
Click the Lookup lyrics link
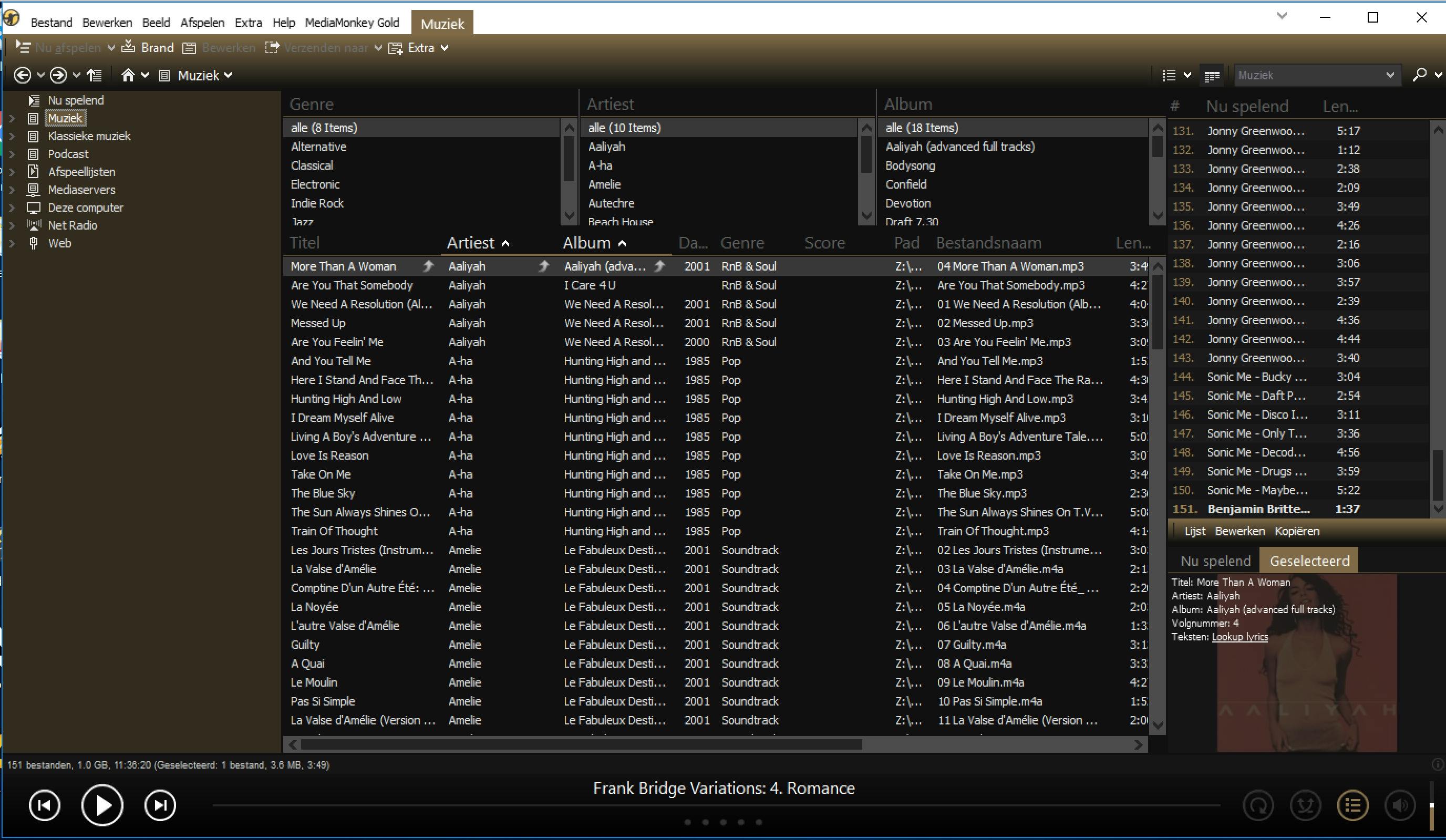1240,636
